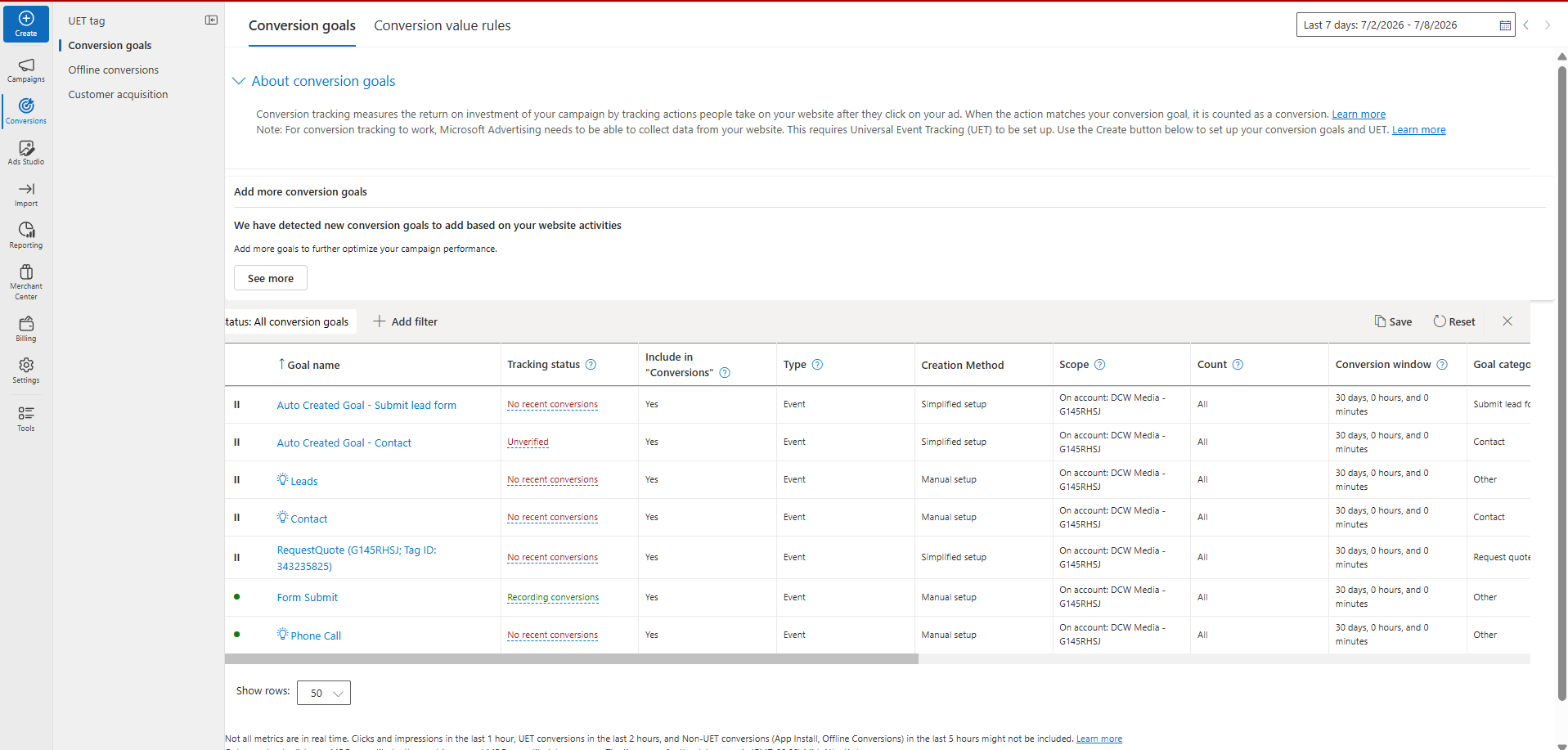Toggle paused status of Auto Created Goal - Contact
Viewport: 1568px width, 750px height.
point(237,442)
